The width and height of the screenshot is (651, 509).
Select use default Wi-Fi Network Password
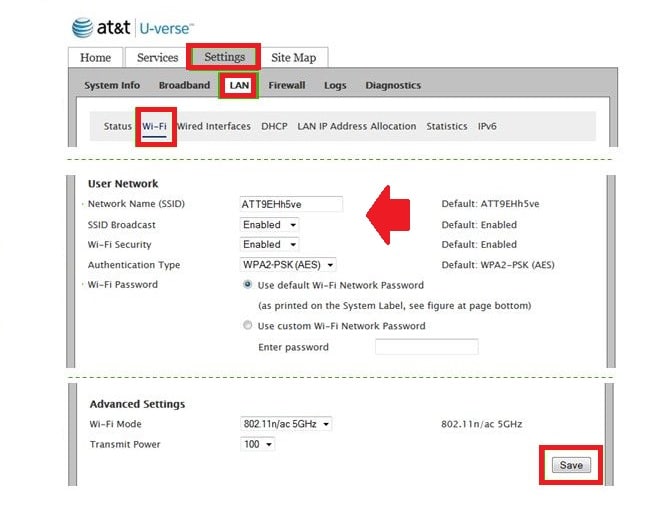coord(247,285)
